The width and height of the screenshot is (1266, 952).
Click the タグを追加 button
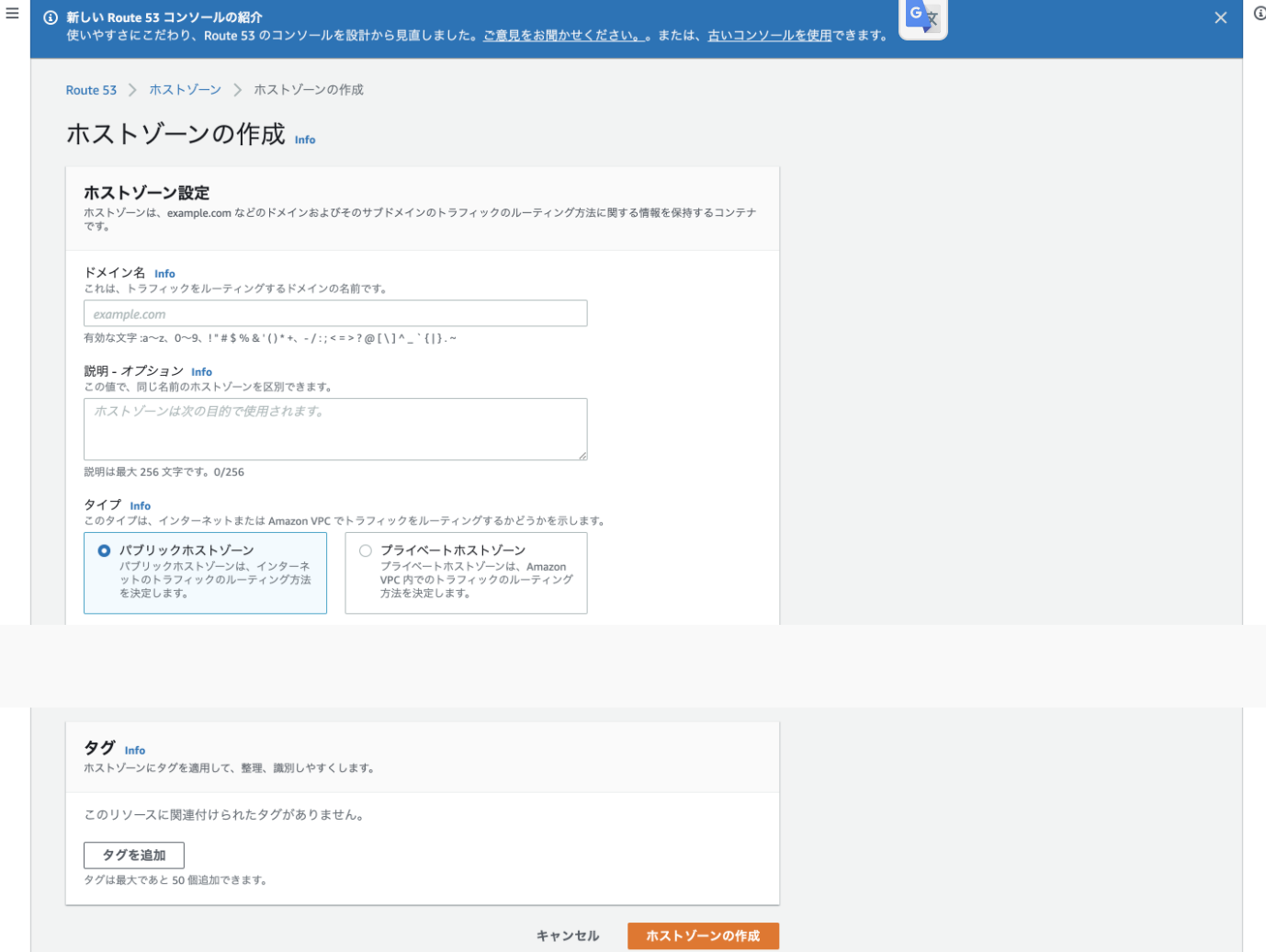click(x=134, y=856)
